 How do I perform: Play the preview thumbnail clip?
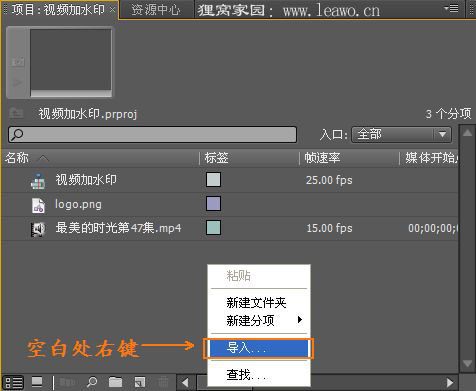pyautogui.click(x=18, y=82)
